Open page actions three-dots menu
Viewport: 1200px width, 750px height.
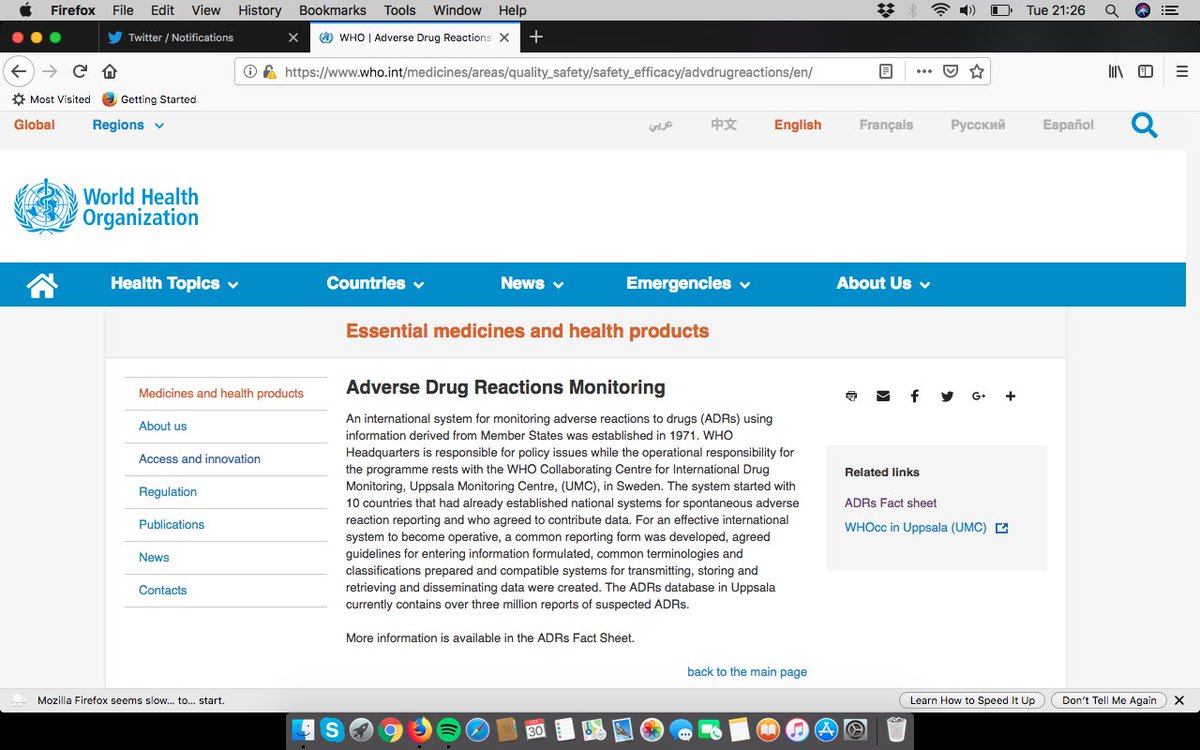[923, 72]
